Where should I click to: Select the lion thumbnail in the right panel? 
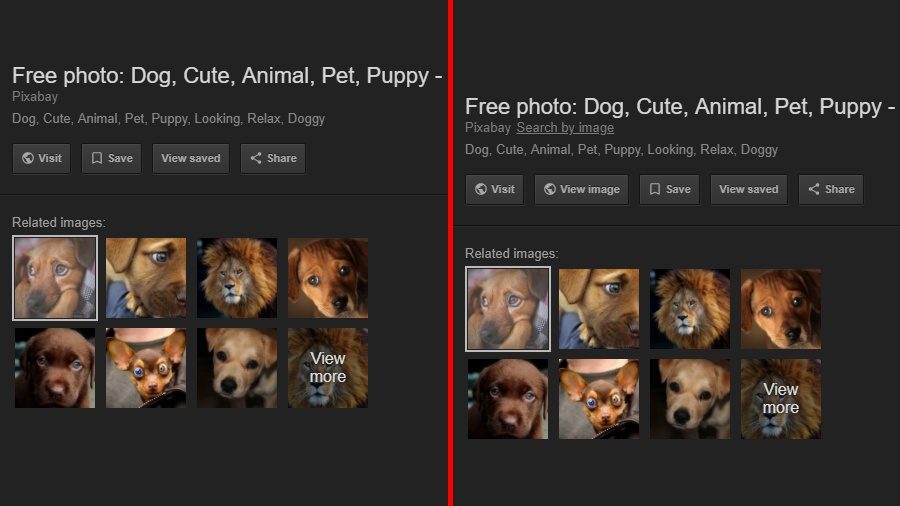[690, 309]
